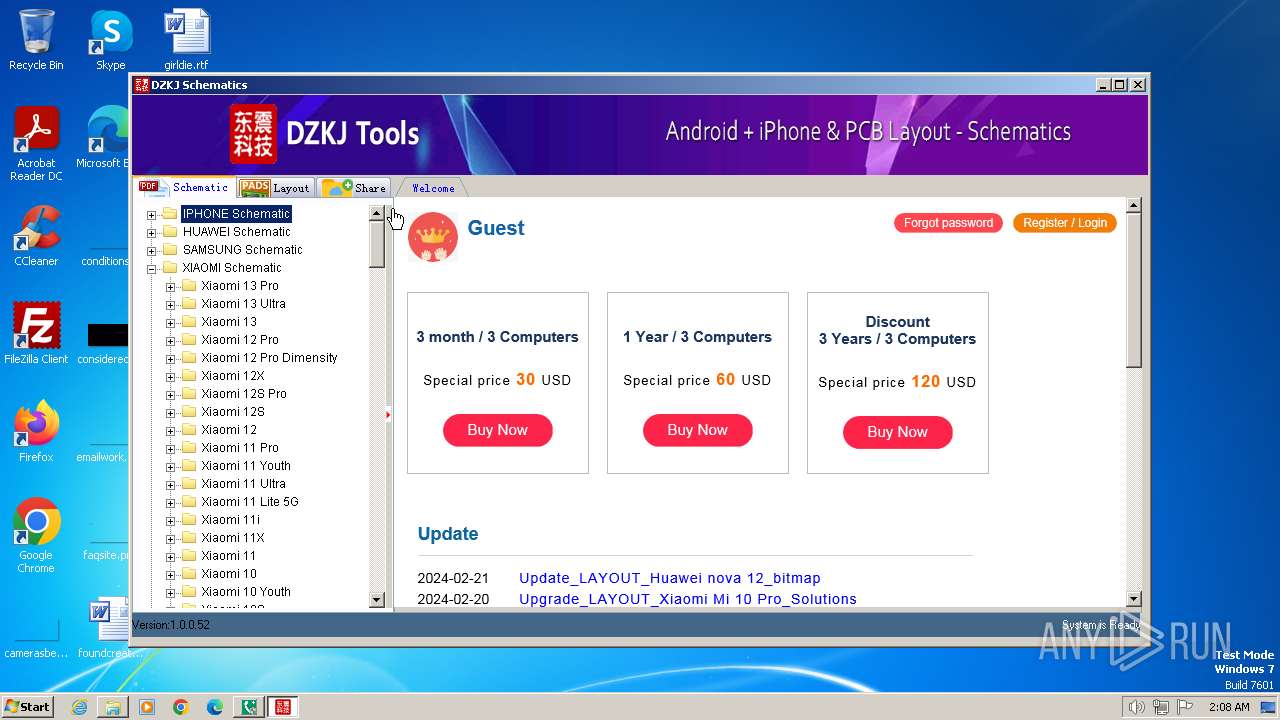Switch to the Share tab
This screenshot has width=1280, height=720.
click(354, 187)
